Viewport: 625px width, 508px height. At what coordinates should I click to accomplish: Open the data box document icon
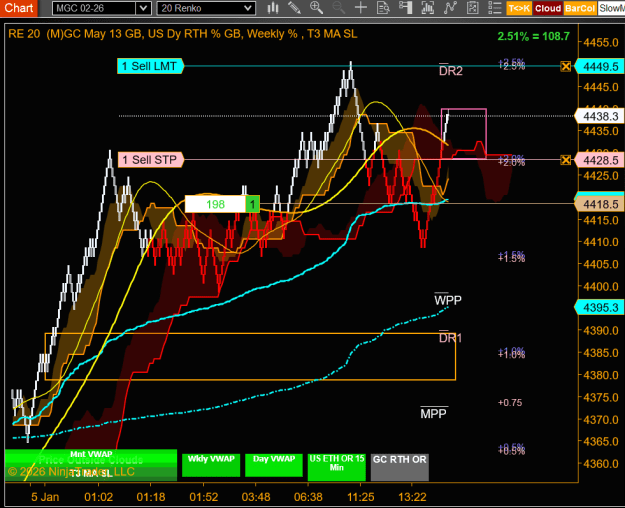tap(383, 8)
